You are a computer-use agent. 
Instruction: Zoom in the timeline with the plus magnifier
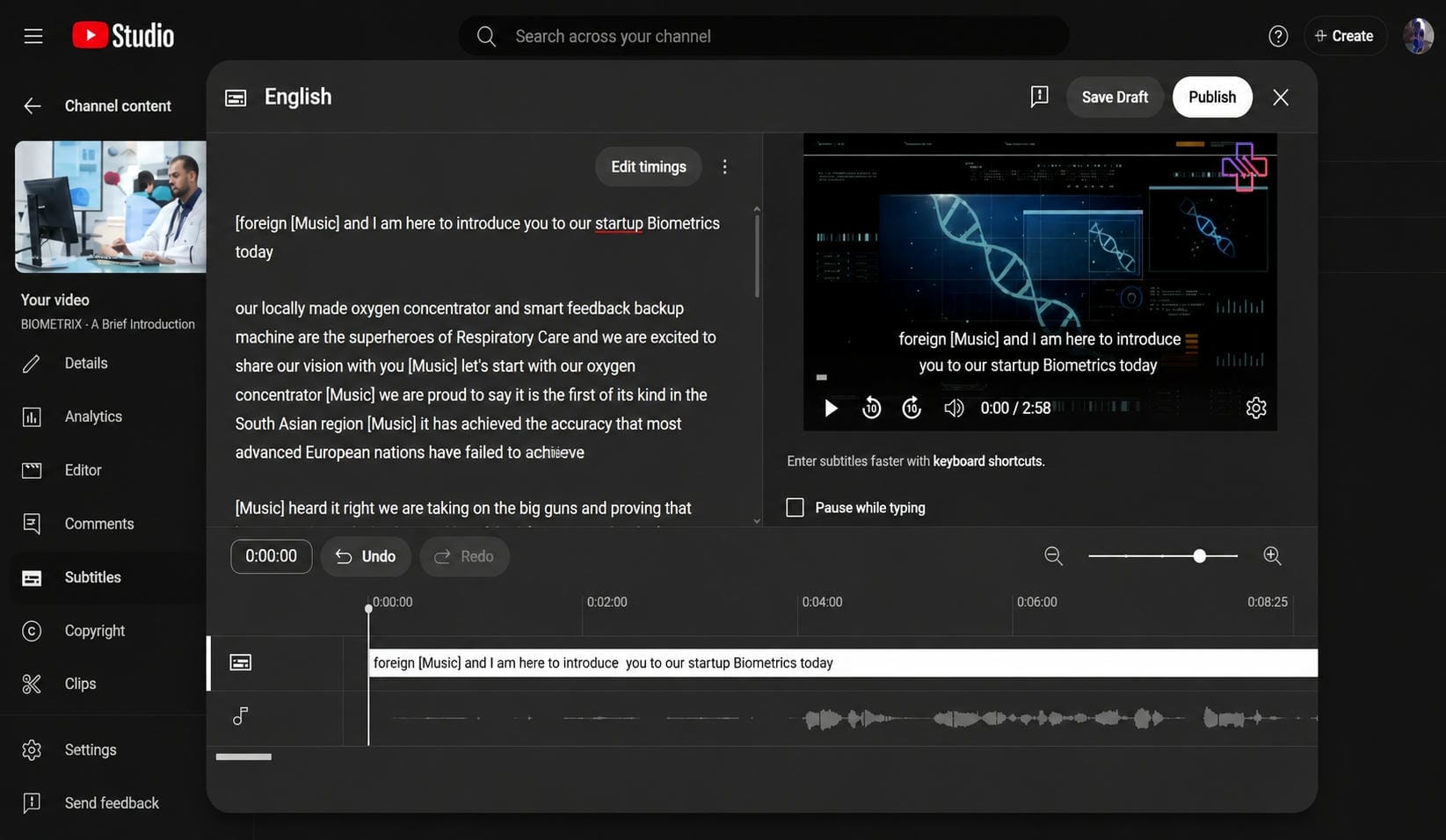coord(1272,556)
